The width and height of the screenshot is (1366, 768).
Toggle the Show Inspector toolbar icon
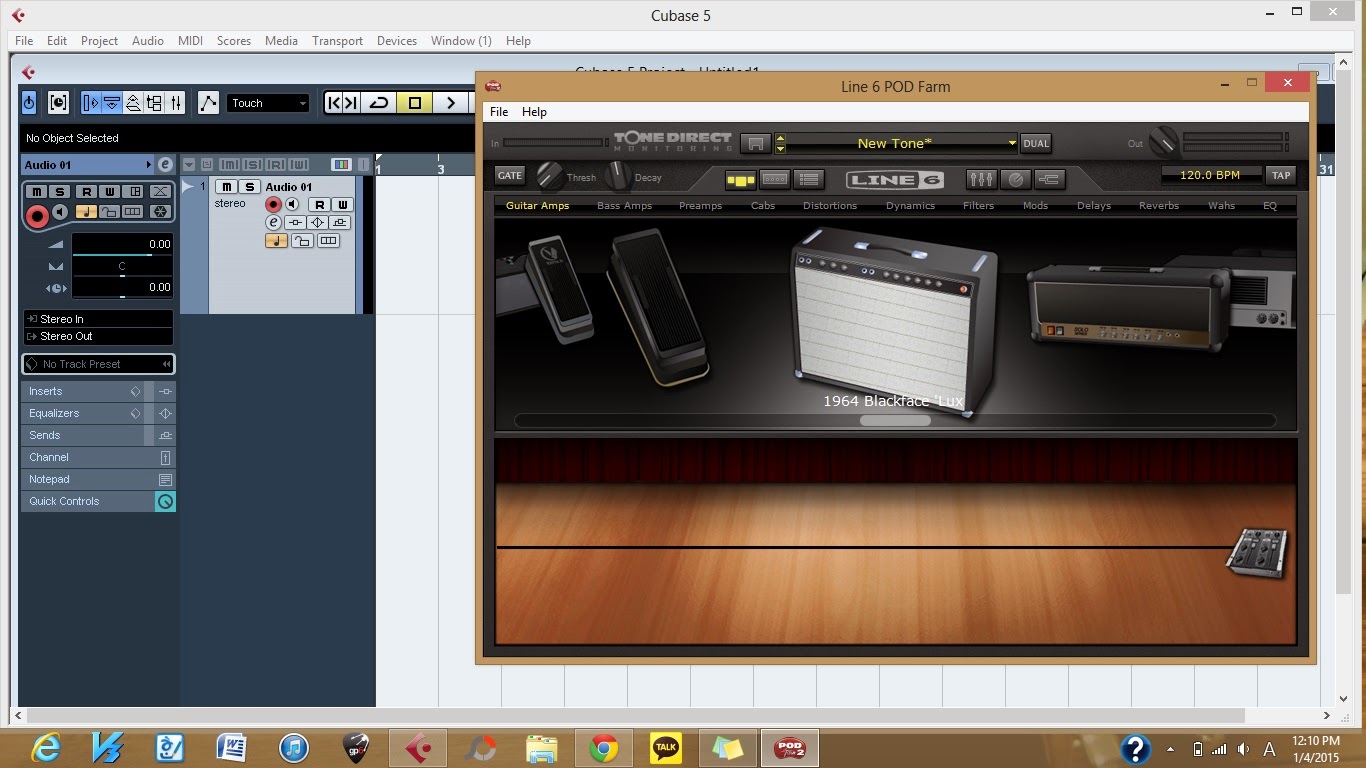tap(91, 102)
